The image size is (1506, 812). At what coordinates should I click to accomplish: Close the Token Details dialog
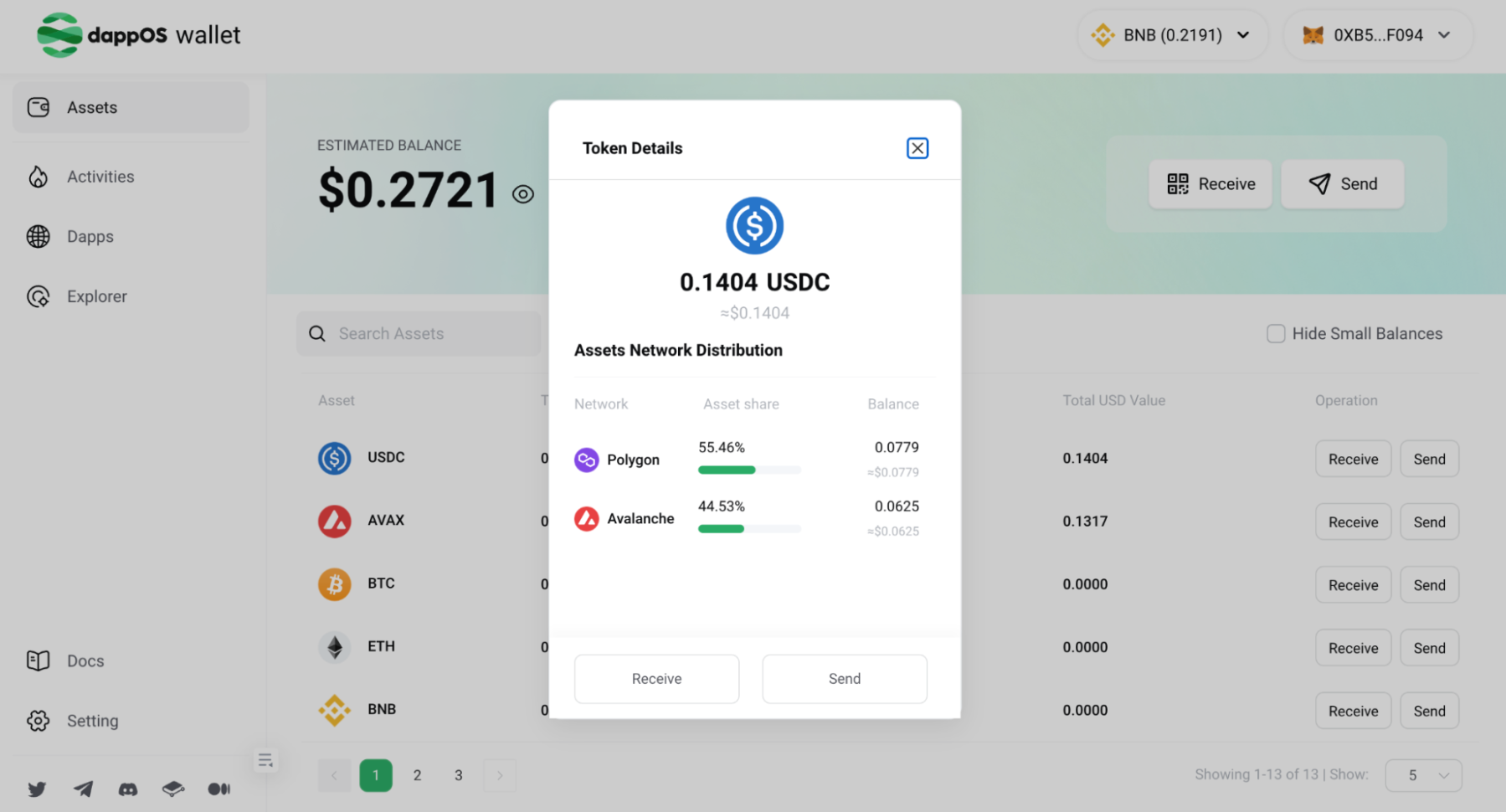[917, 148]
